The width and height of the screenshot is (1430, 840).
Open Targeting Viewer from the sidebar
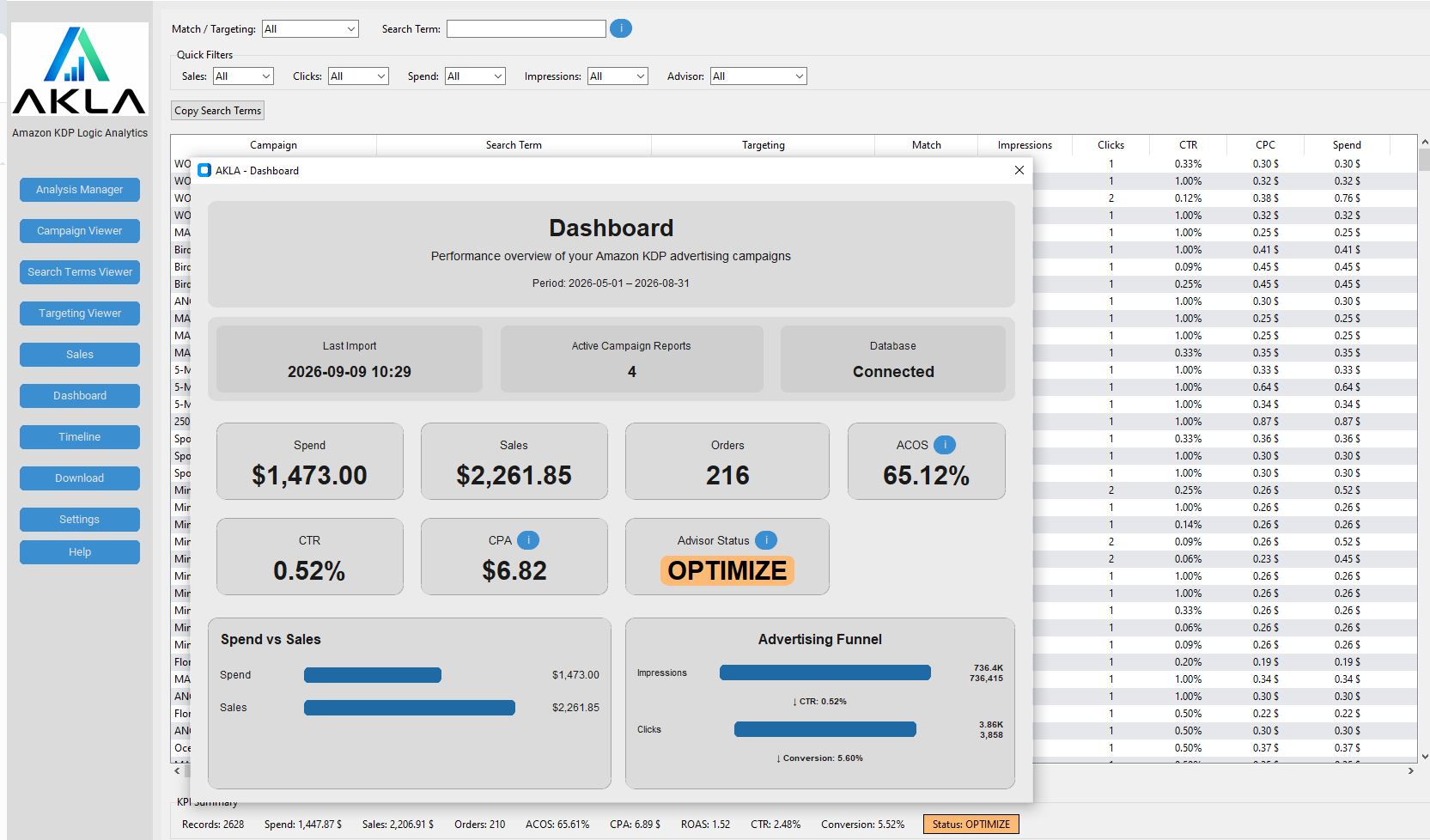tap(80, 313)
